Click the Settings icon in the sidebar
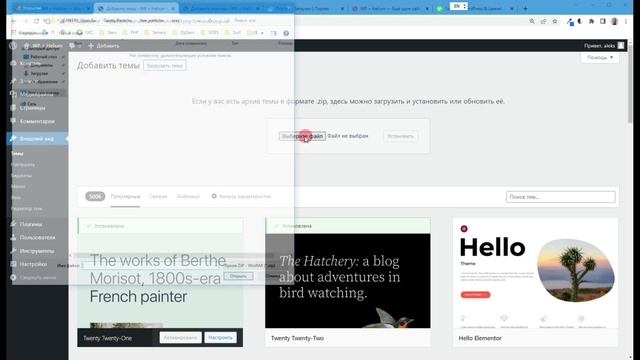Viewport: 640px width, 360px height. click(13, 264)
